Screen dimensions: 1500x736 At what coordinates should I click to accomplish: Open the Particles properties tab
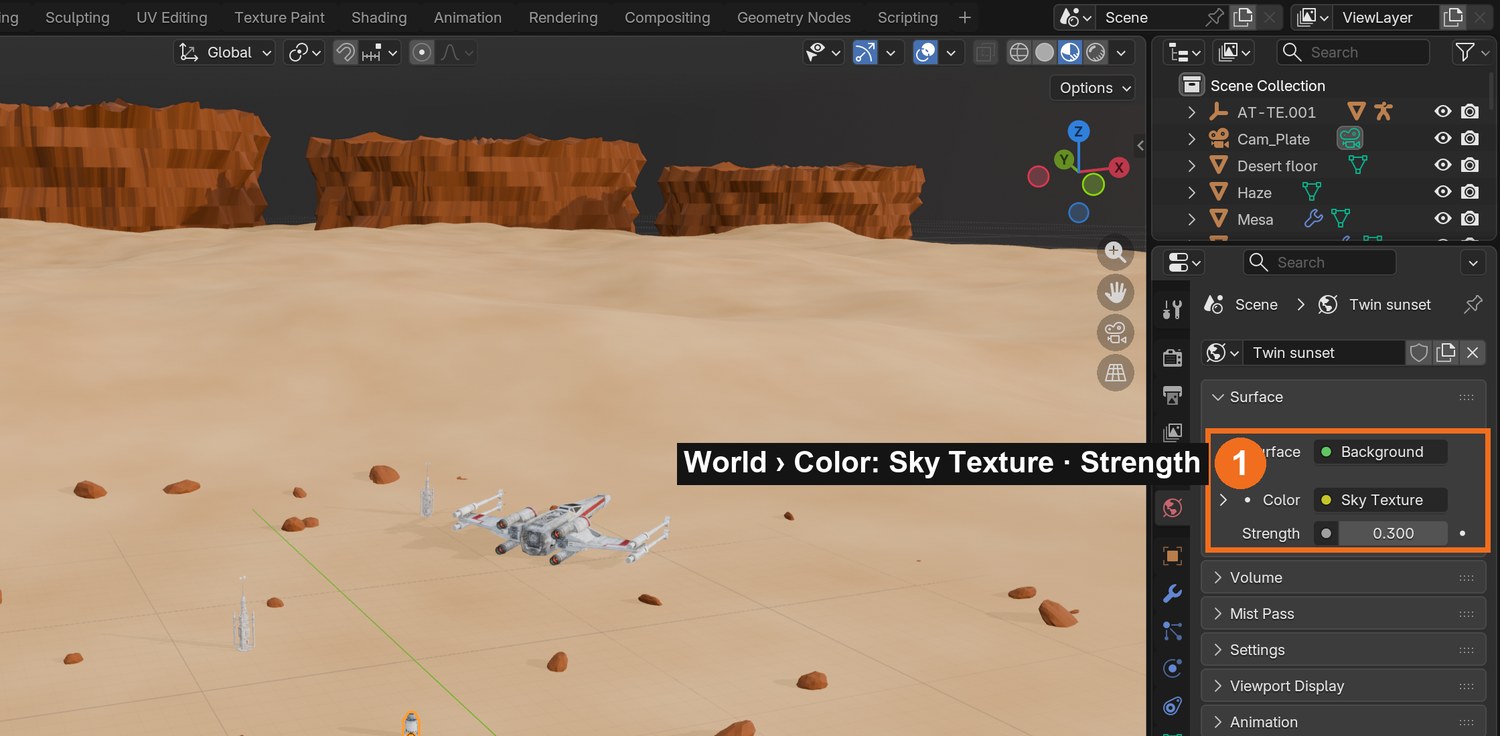click(1172, 631)
